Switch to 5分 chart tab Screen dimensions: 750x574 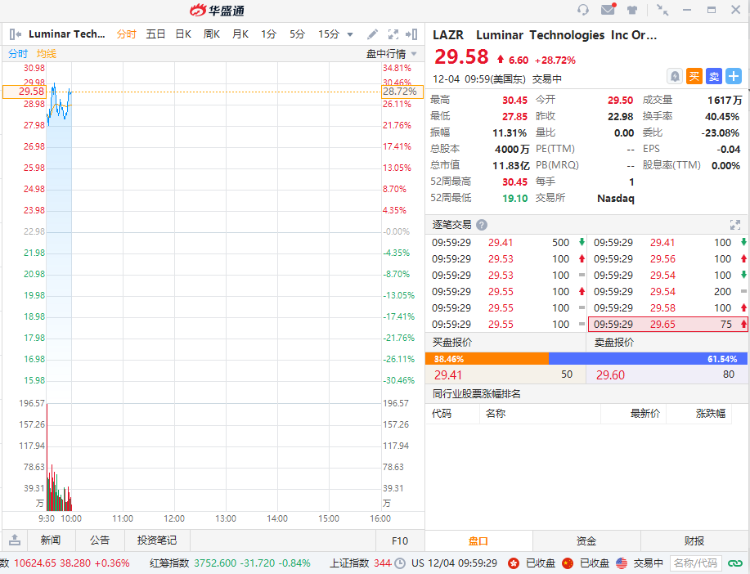pos(297,34)
